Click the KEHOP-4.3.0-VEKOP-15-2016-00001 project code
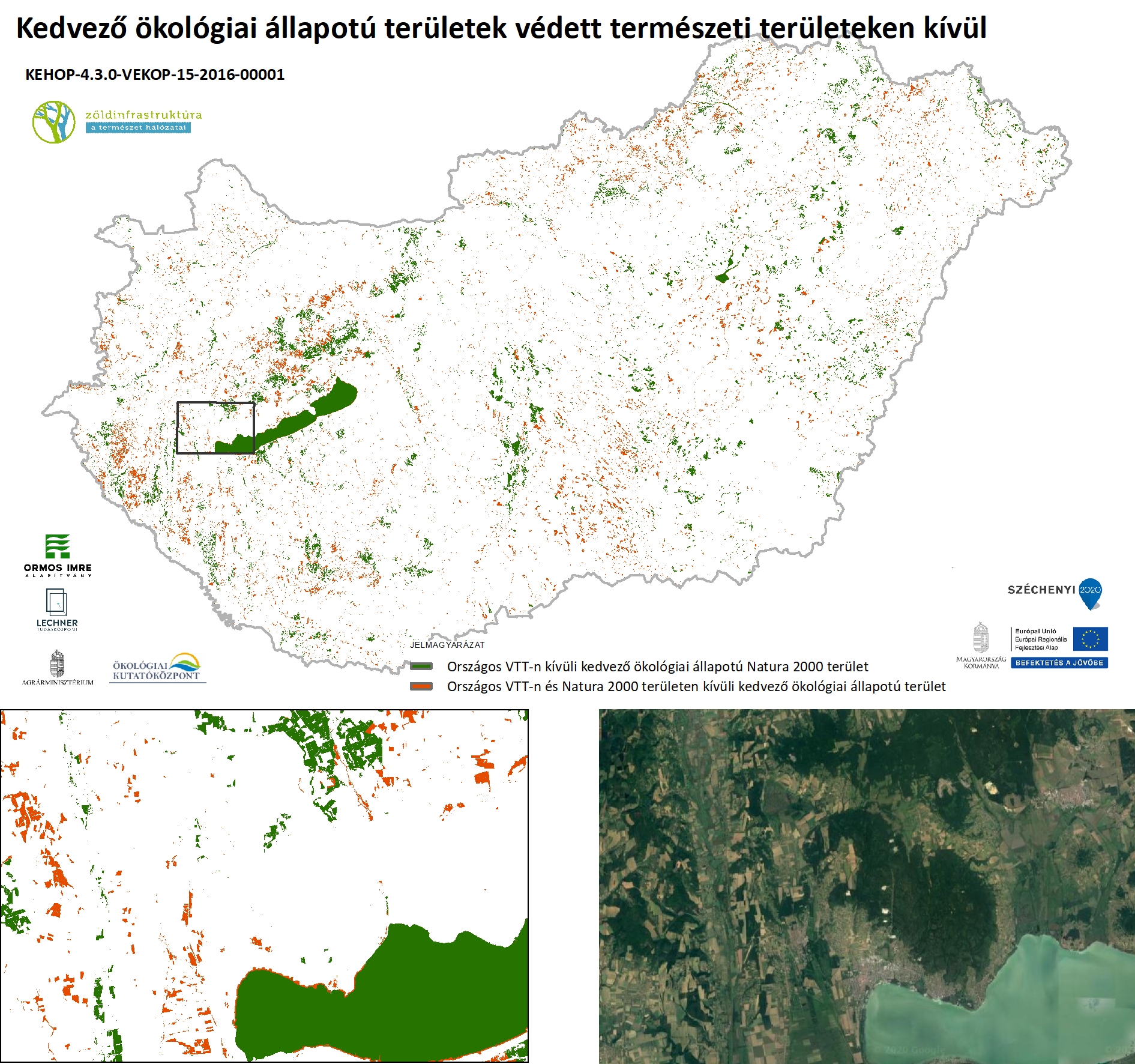Image resolution: width=1135 pixels, height=1064 pixels. (x=155, y=74)
